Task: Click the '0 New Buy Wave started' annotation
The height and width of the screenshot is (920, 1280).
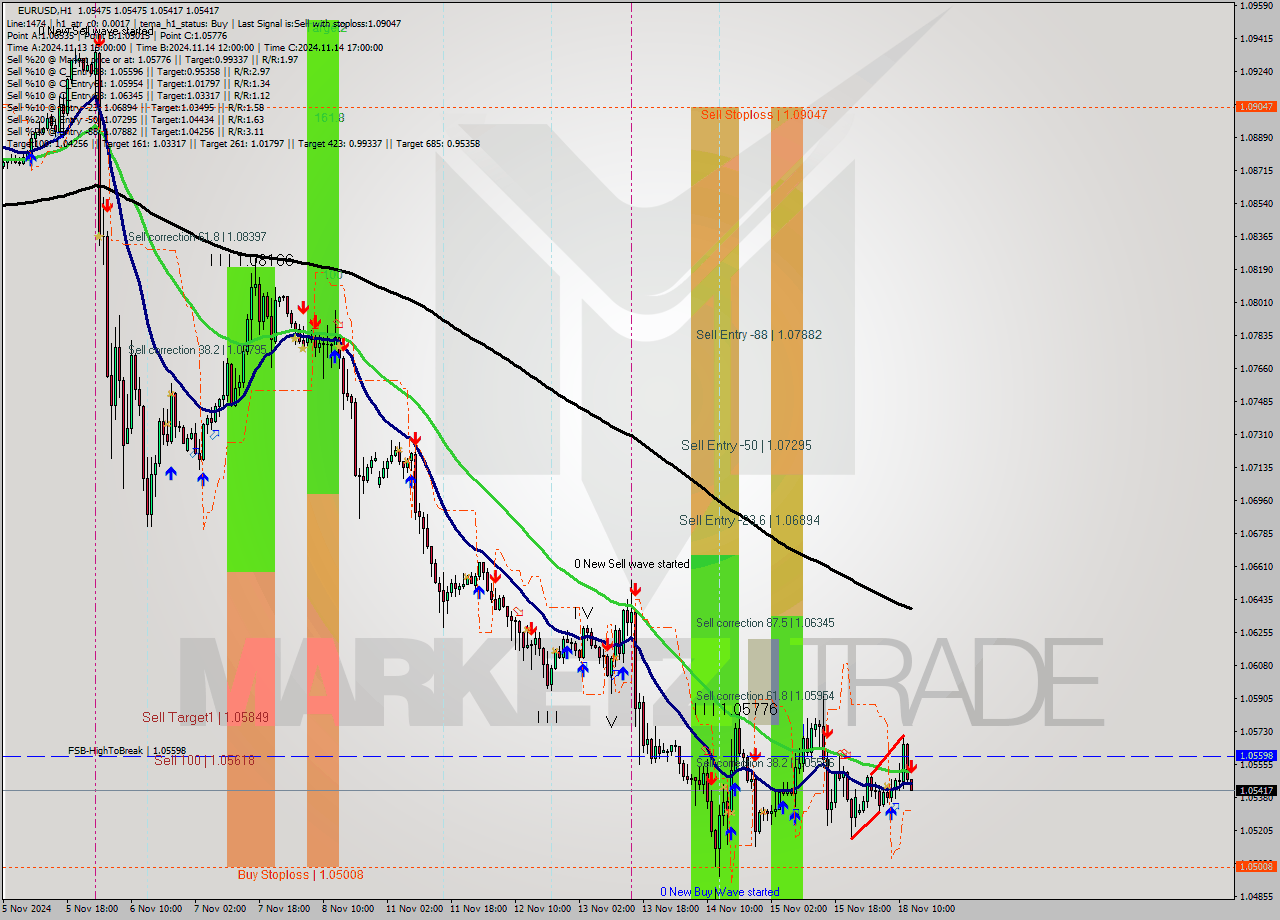Action: 719,892
